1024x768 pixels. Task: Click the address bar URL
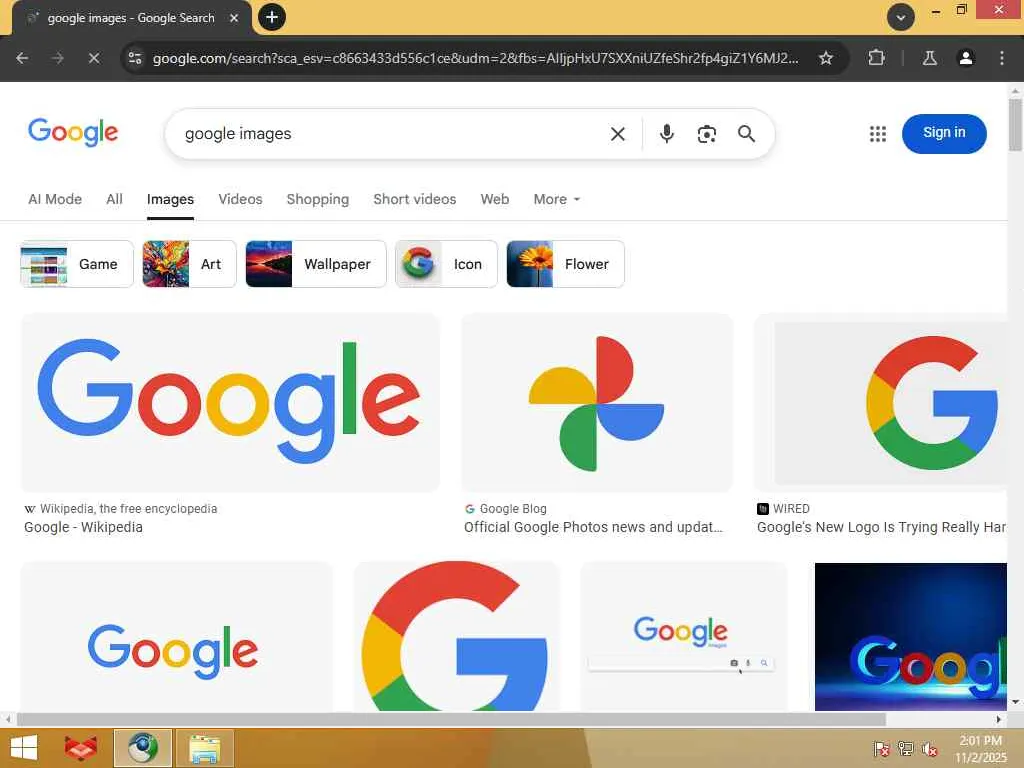click(475, 58)
